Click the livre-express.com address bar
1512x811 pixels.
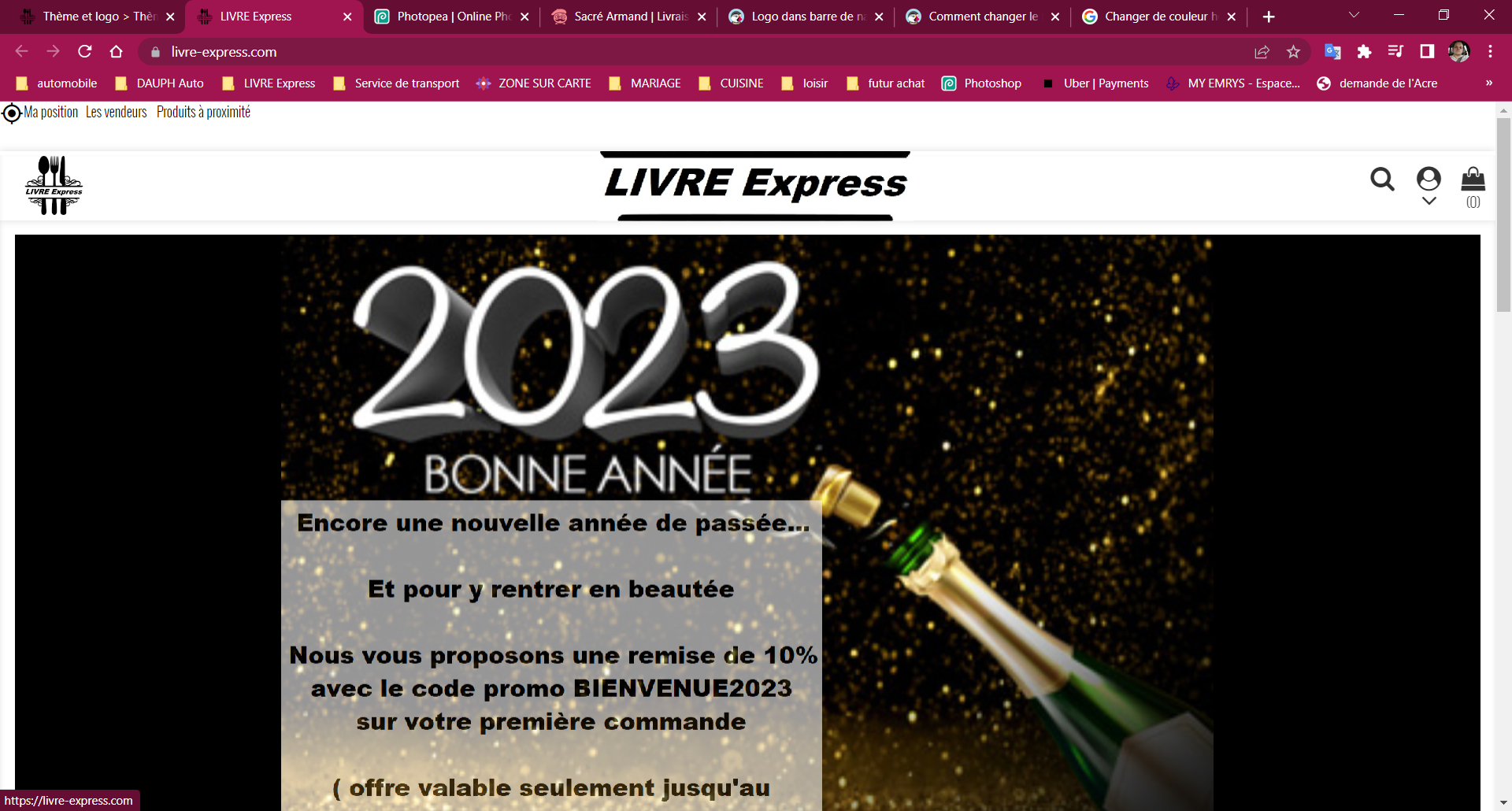coord(693,52)
